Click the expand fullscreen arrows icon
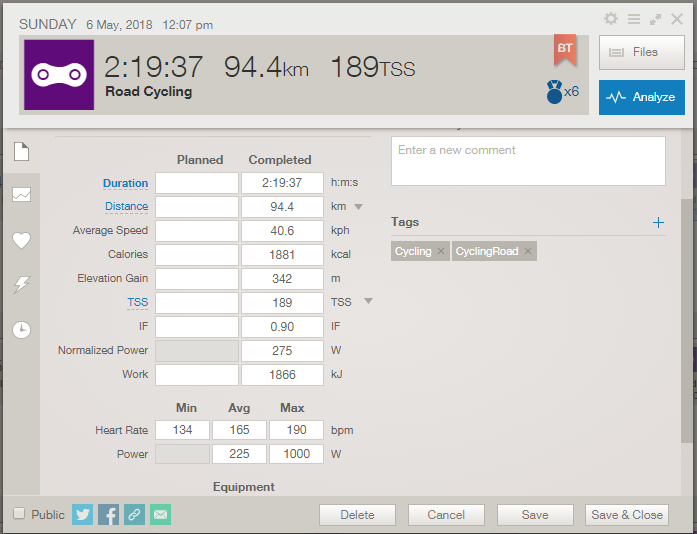The height and width of the screenshot is (534, 697). tap(655, 19)
